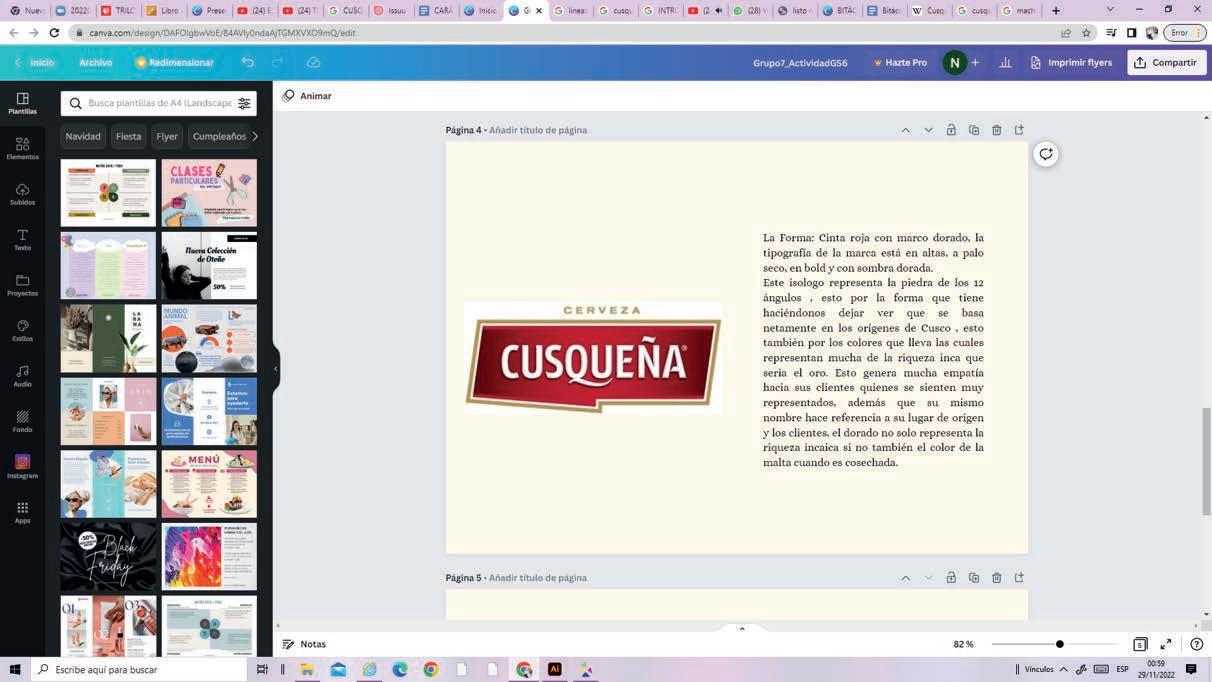
Task: Click the comment bubble beside Página 4
Action: (1046, 154)
